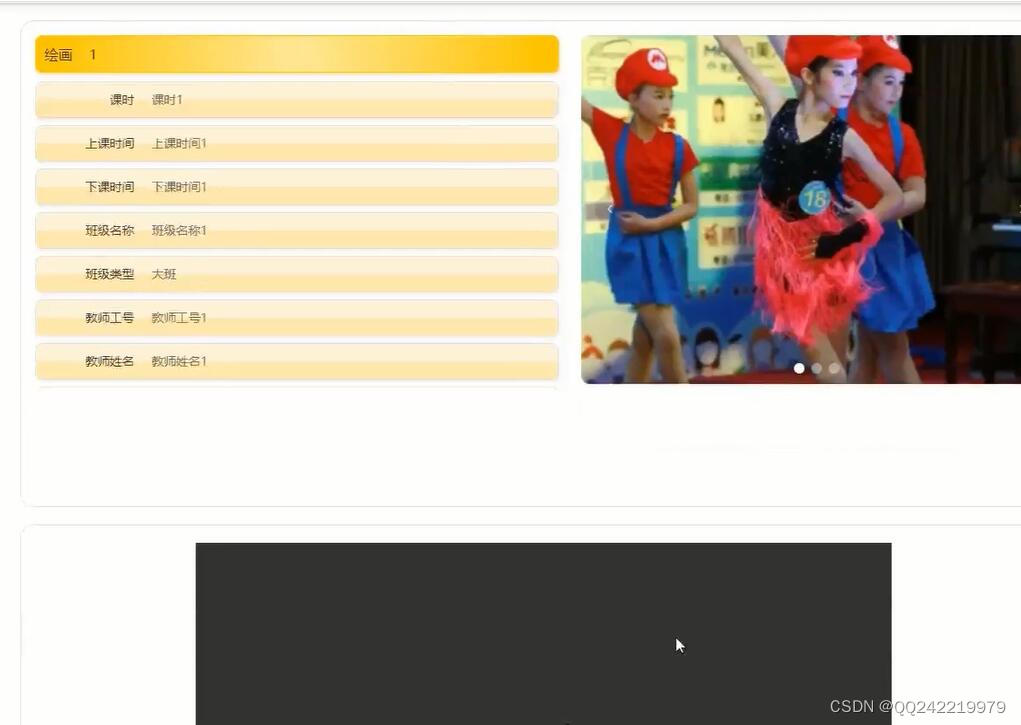The image size is (1021, 725).
Task: Click the 大班 class type row
Action: 296,273
